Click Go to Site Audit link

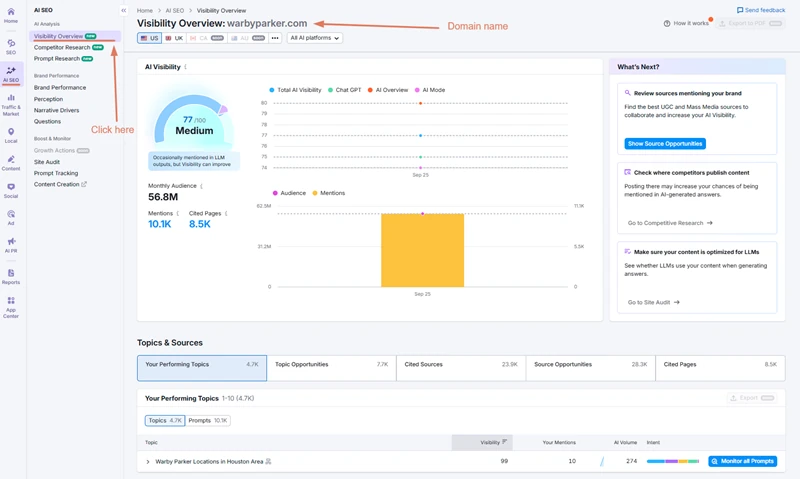tap(653, 302)
